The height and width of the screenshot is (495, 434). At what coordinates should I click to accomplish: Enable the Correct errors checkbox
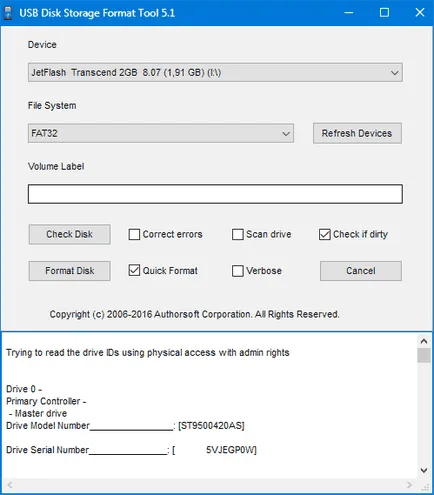tap(134, 234)
